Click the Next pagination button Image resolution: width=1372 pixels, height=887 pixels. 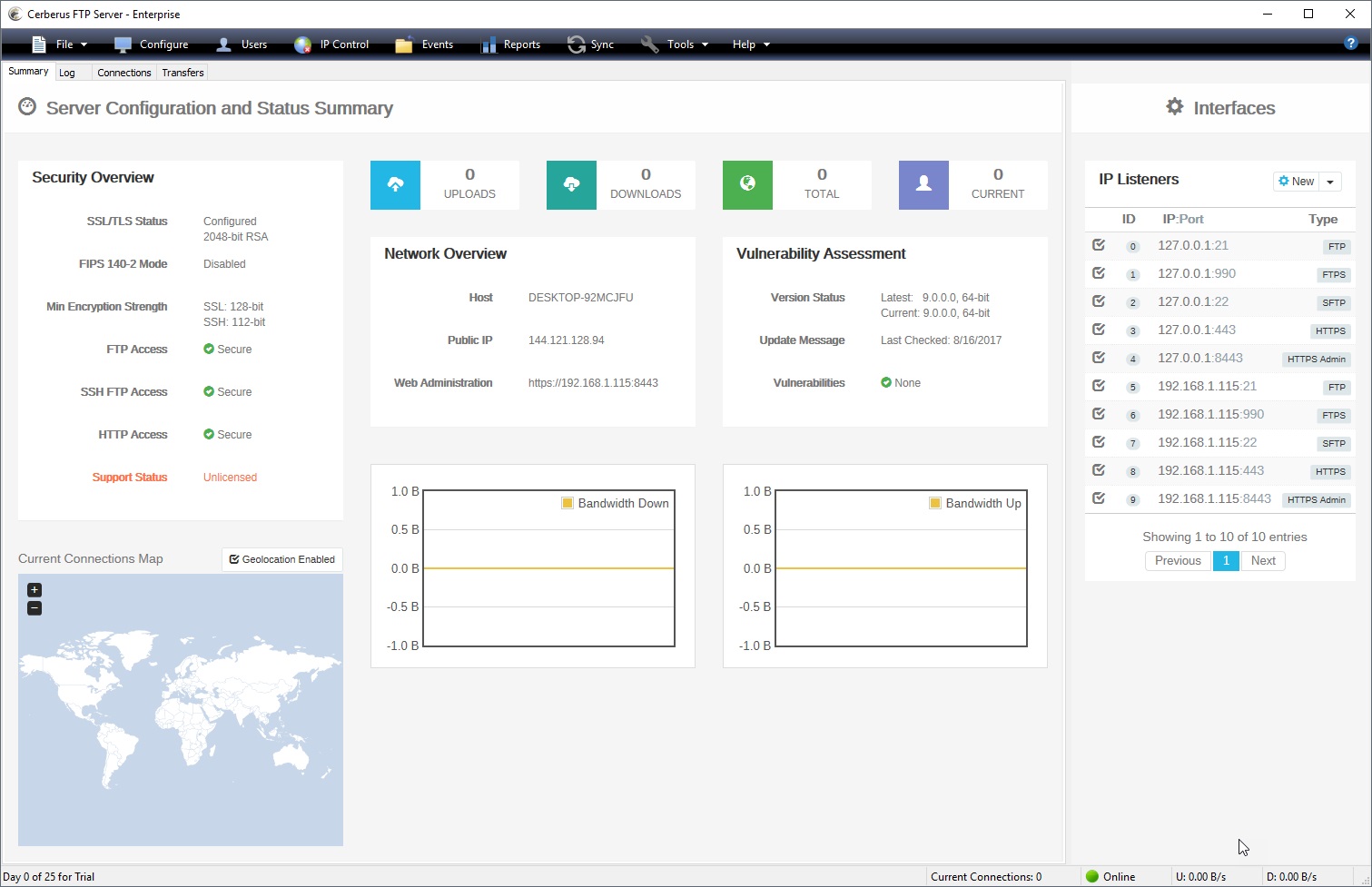point(1263,561)
